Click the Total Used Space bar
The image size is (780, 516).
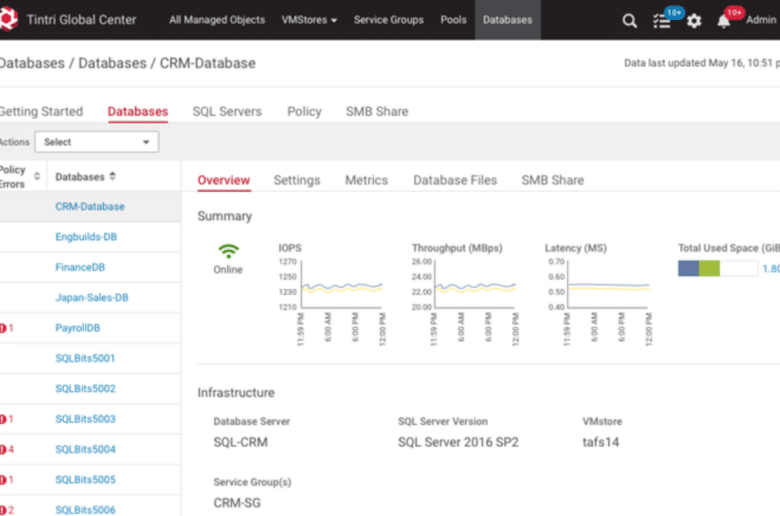(x=718, y=269)
